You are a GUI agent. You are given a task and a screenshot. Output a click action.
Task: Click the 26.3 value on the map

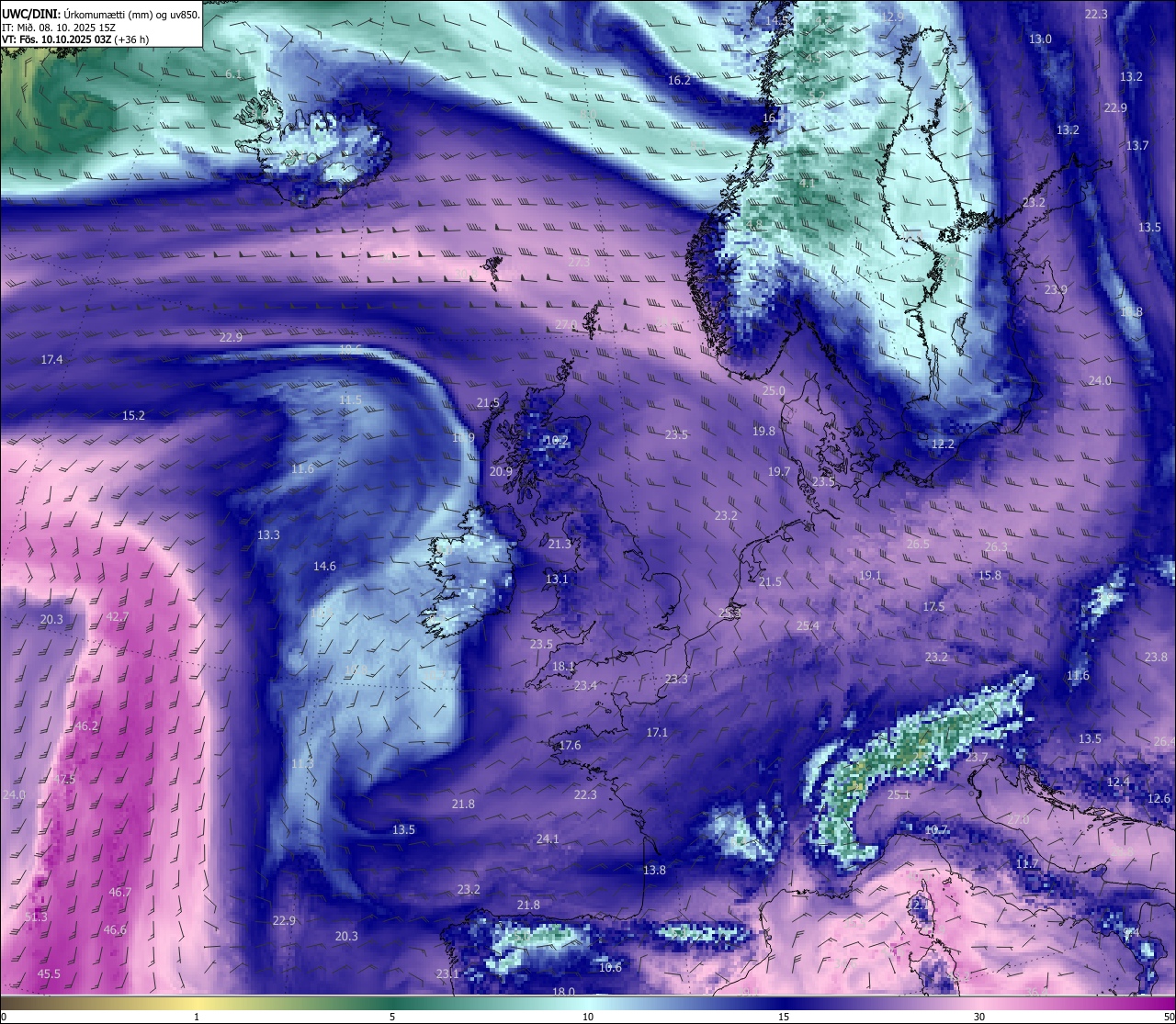(x=996, y=546)
